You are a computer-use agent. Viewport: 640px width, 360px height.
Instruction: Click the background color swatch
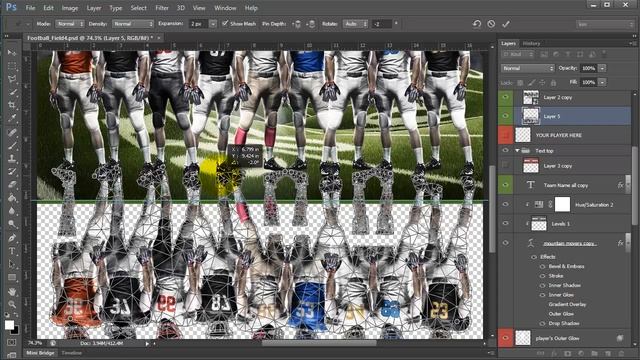click(15, 330)
